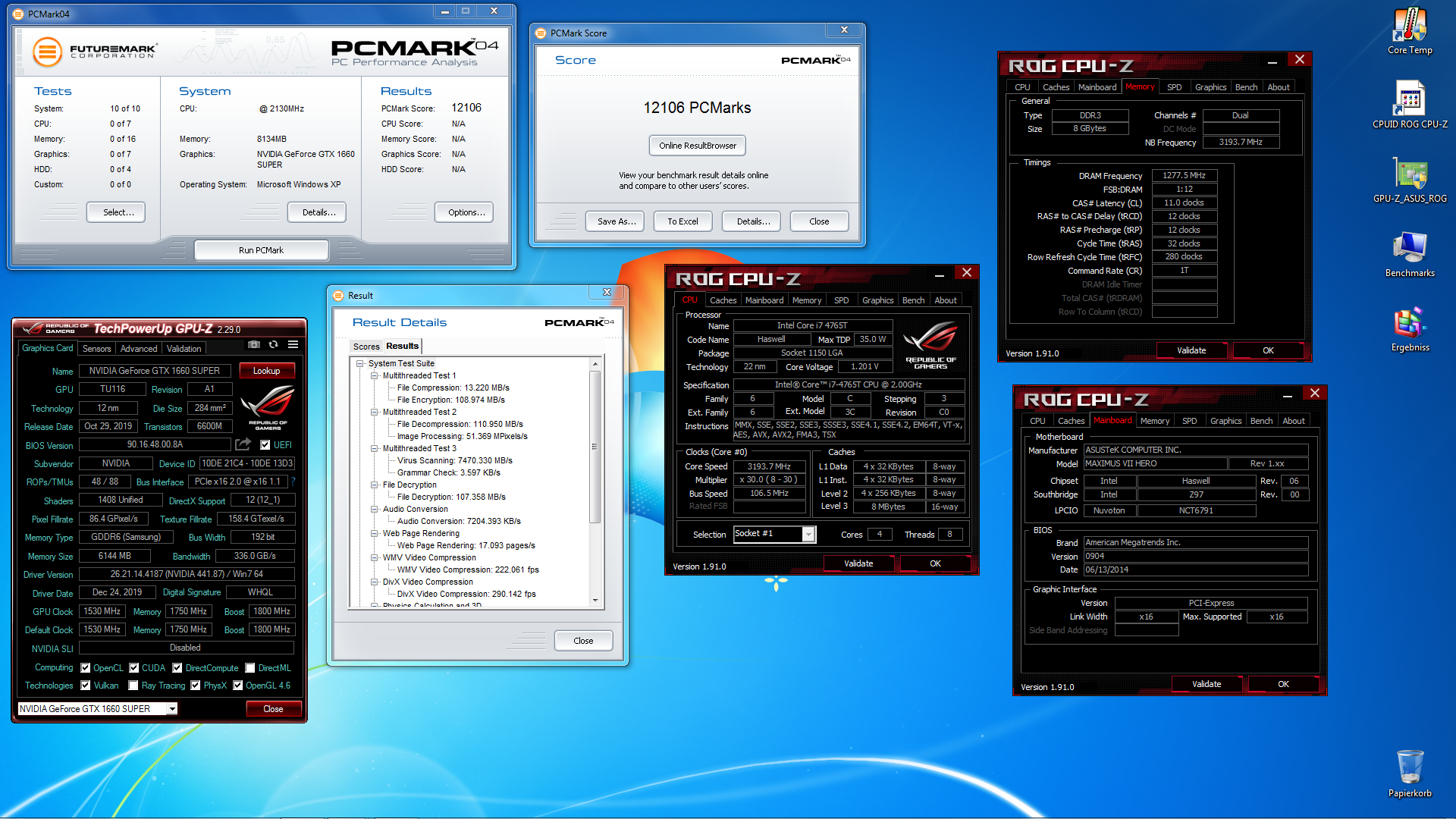The width and height of the screenshot is (1456, 819).
Task: Toggle the DirectCompute checkbox
Action: click(x=177, y=668)
